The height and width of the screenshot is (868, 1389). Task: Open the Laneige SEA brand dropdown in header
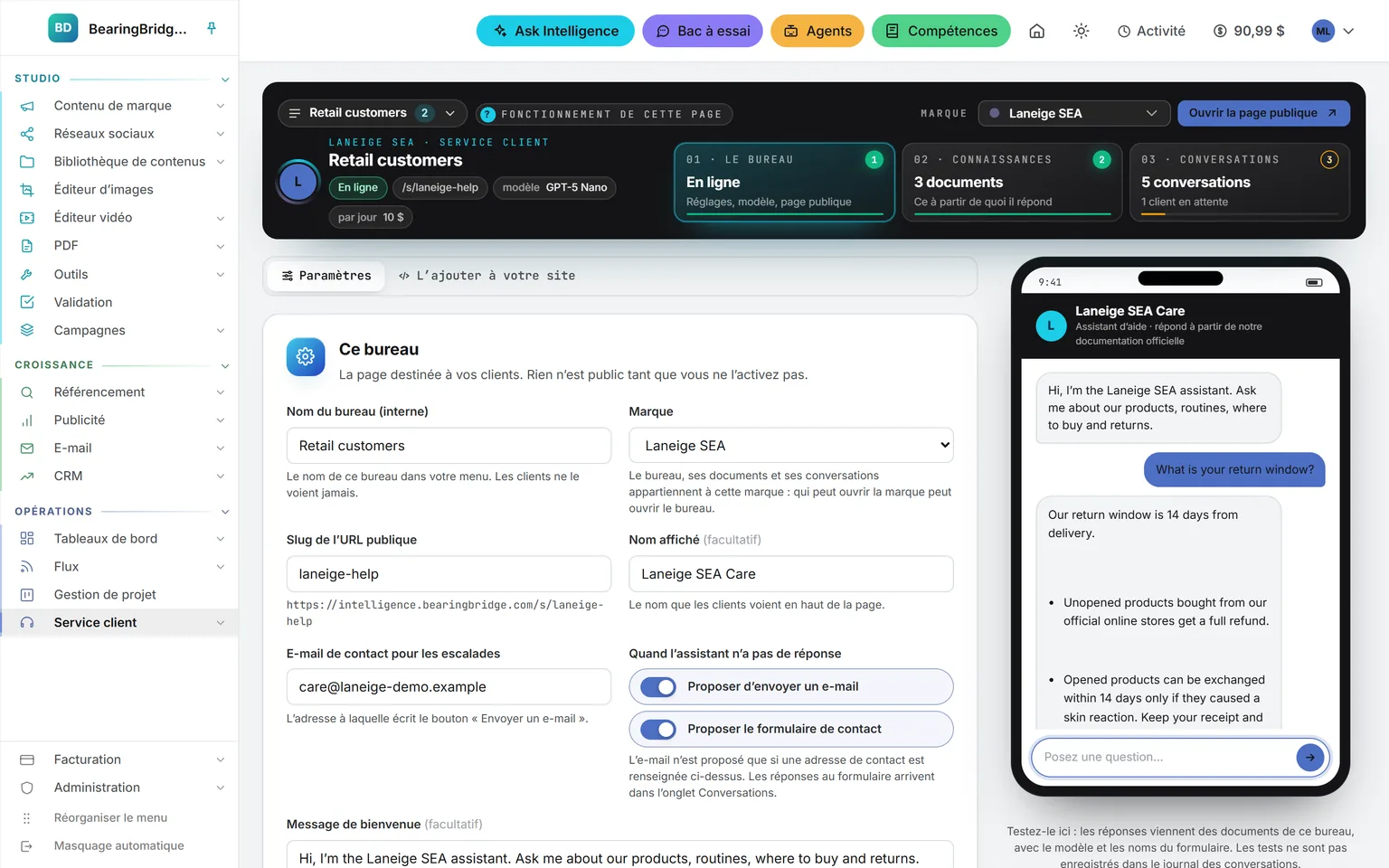pos(1074,113)
